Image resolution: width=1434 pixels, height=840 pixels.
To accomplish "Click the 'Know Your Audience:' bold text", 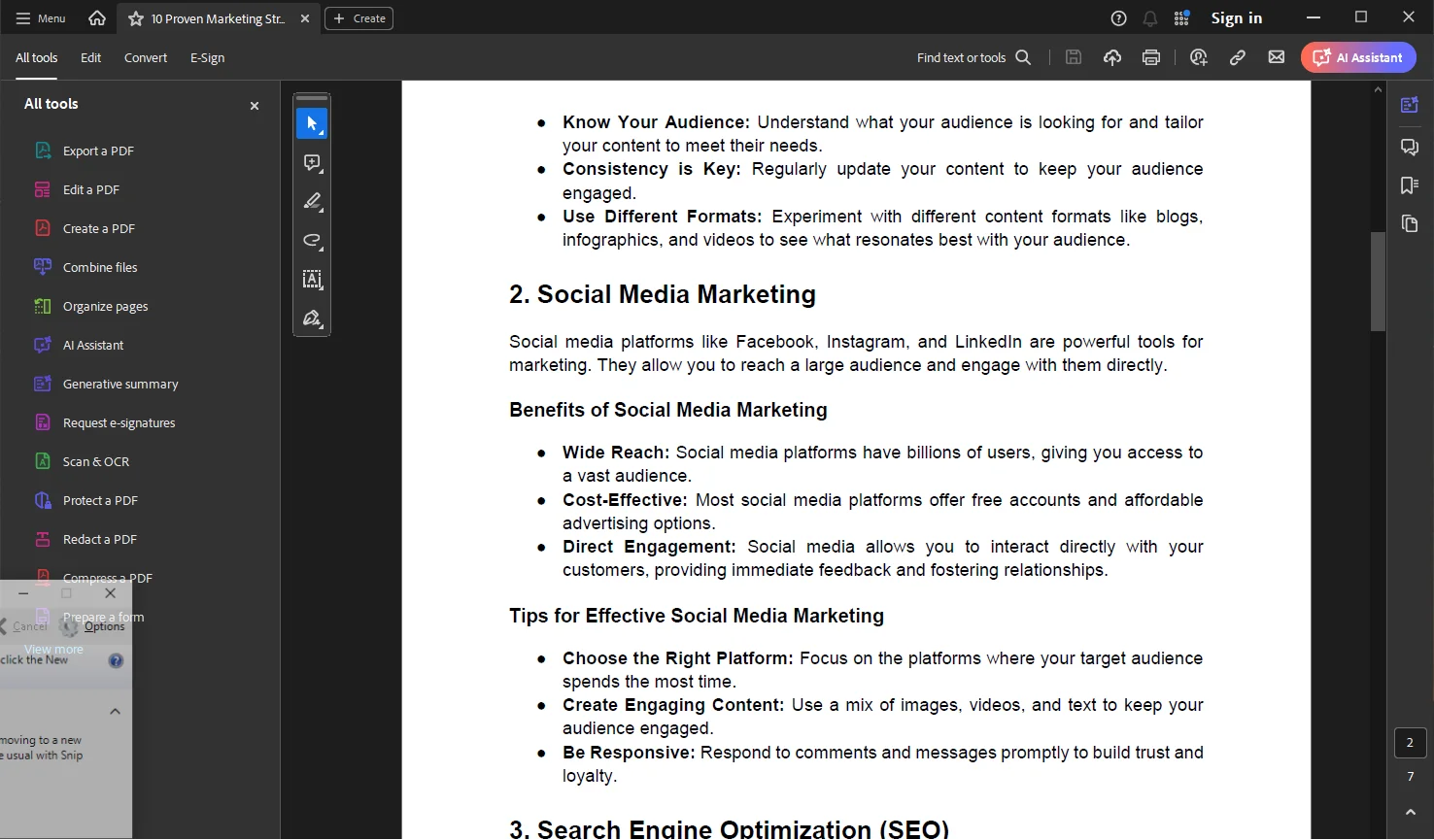I will point(656,122).
